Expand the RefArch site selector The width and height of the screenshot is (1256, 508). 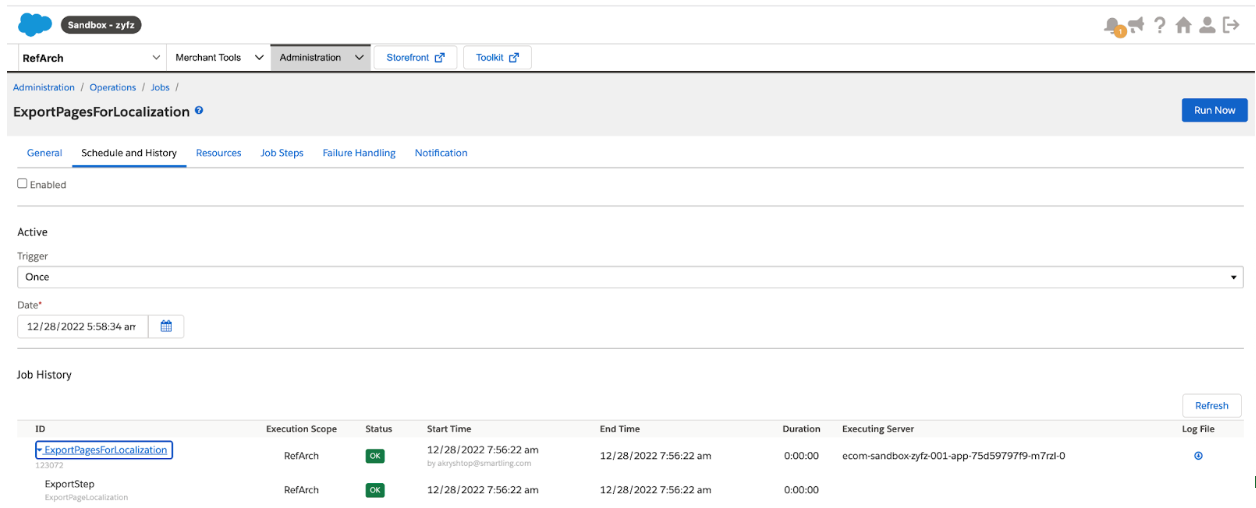tap(90, 58)
